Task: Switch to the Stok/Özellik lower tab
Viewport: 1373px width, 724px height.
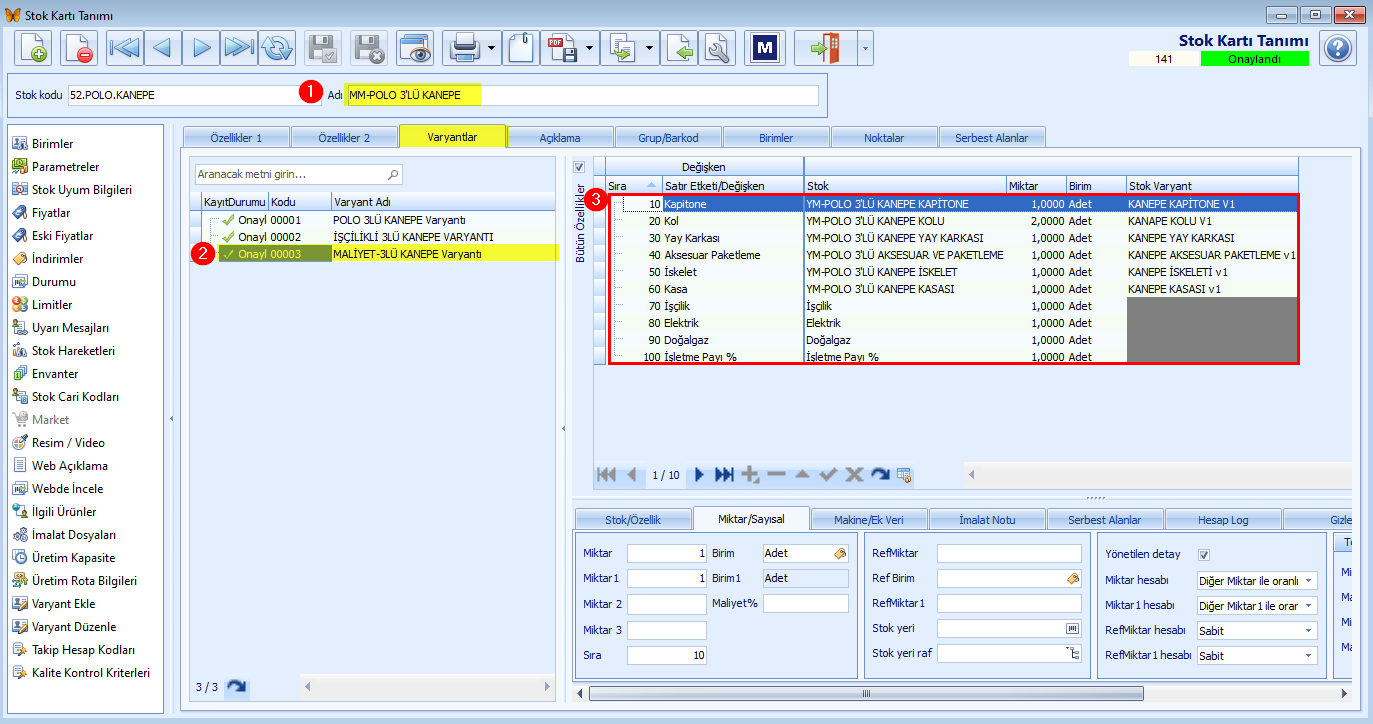Action: coord(632,519)
